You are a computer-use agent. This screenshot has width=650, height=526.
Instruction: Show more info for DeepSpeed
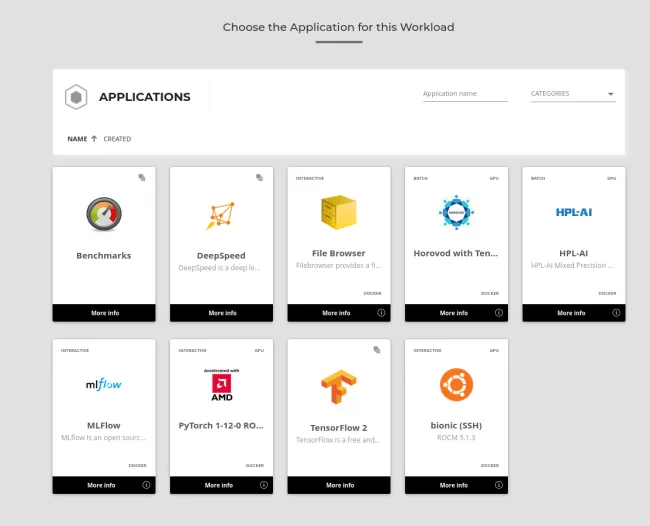[223, 313]
